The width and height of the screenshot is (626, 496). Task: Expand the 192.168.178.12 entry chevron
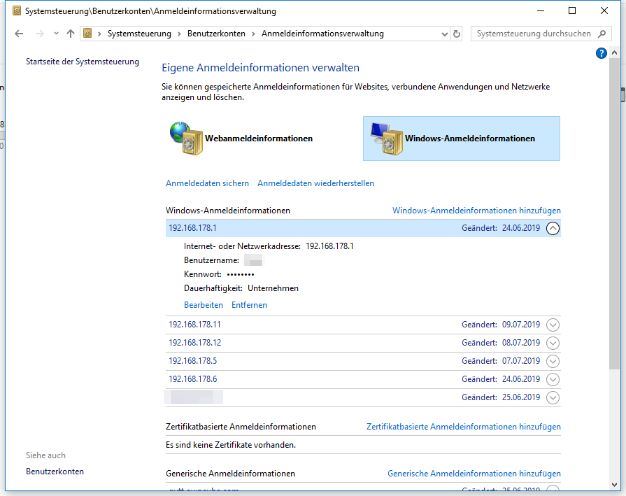tap(553, 343)
